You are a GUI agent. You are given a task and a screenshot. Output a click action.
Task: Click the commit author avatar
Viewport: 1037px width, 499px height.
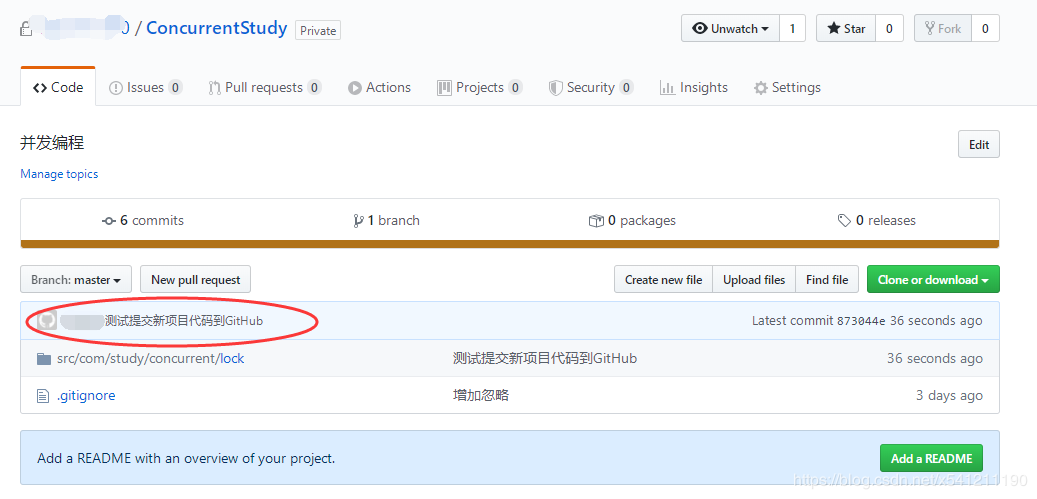[x=46, y=321]
